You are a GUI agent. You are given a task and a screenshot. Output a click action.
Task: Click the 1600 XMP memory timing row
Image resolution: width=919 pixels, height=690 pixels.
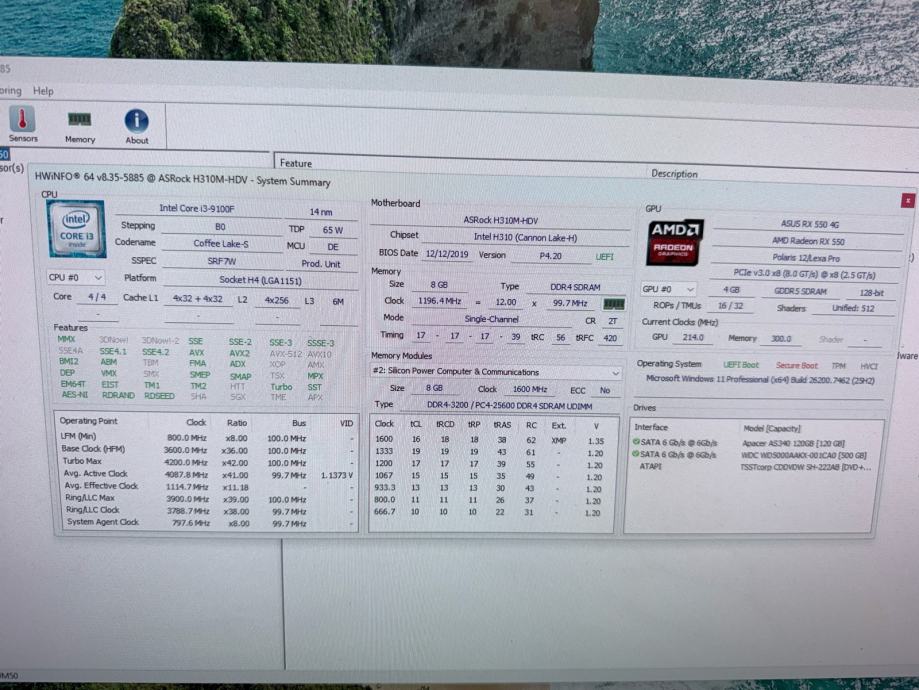click(x=490, y=440)
